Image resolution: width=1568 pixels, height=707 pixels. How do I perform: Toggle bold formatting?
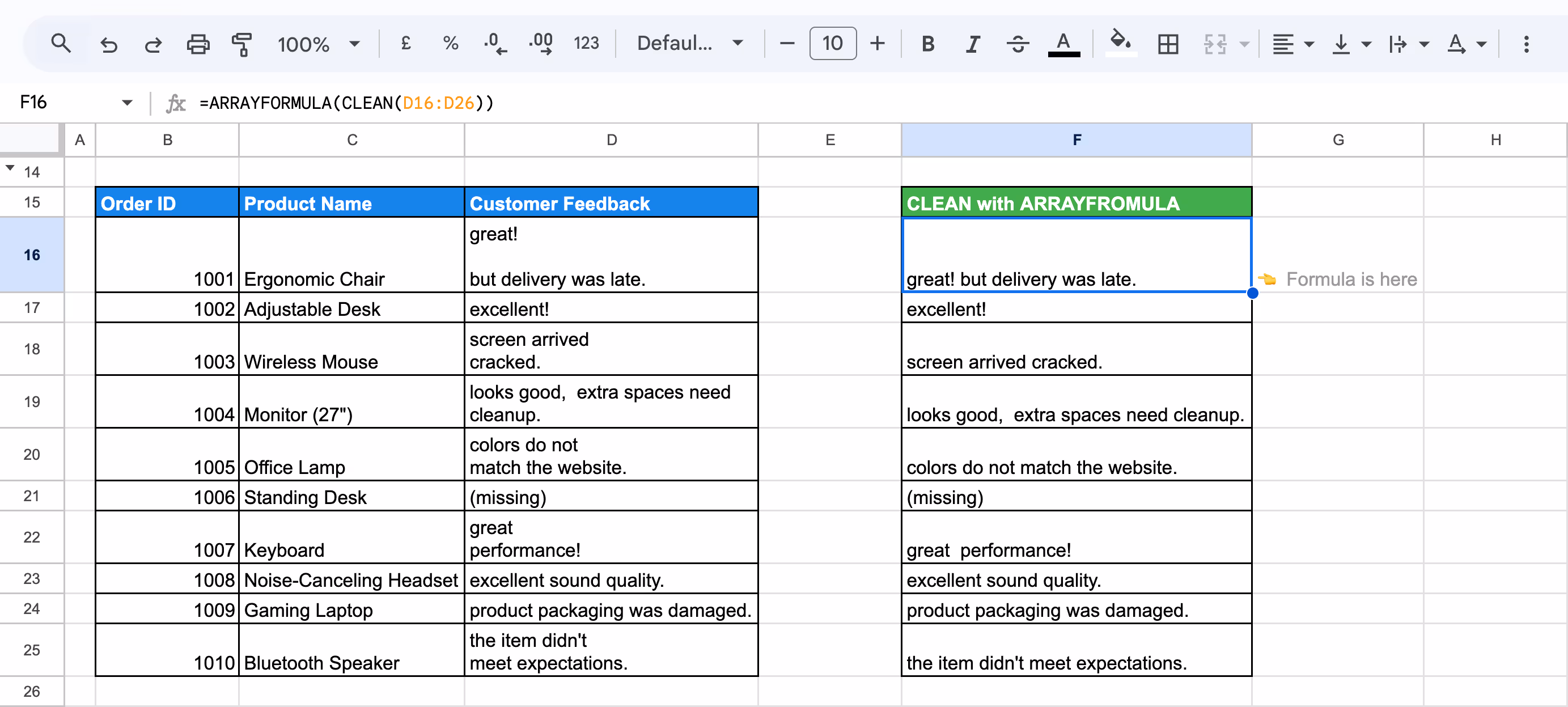tap(927, 43)
